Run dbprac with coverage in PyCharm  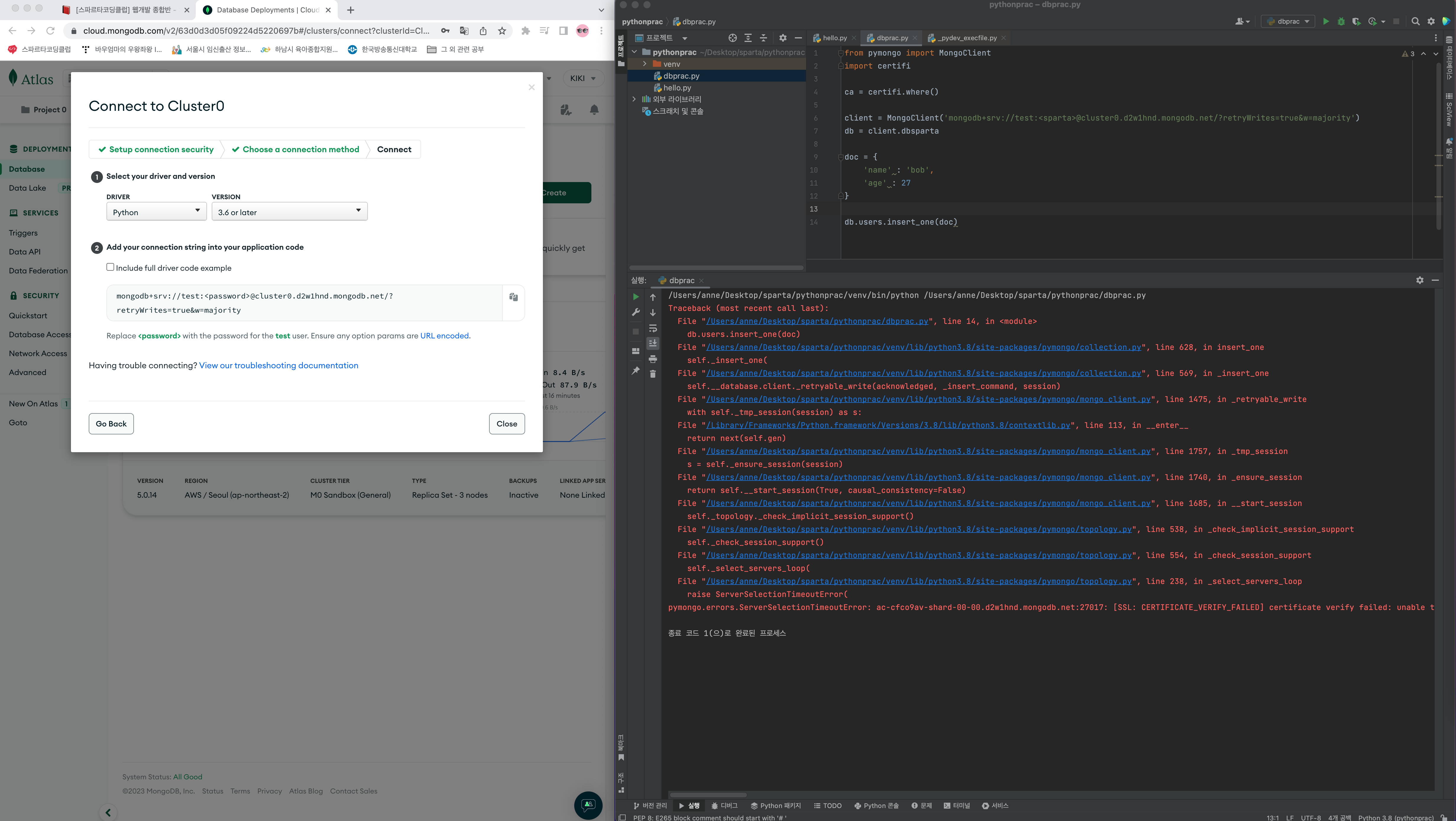1356,22
